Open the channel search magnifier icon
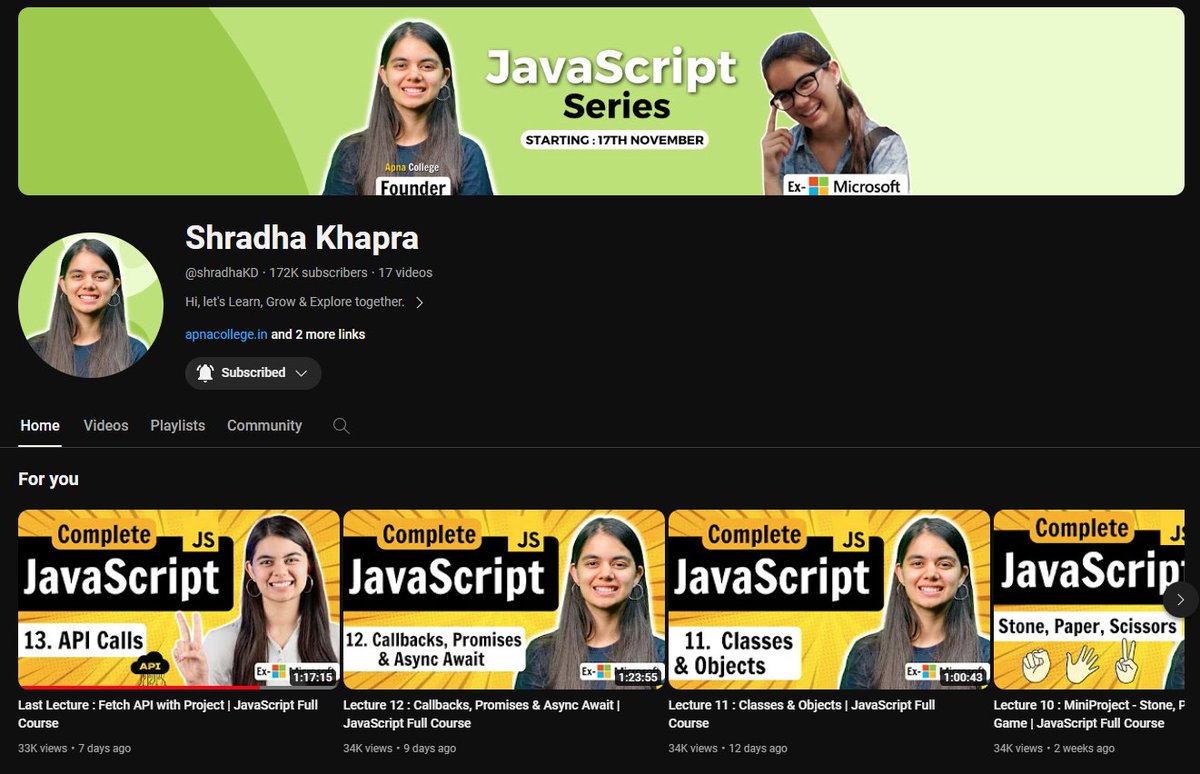The height and width of the screenshot is (774, 1200). pyautogui.click(x=341, y=426)
